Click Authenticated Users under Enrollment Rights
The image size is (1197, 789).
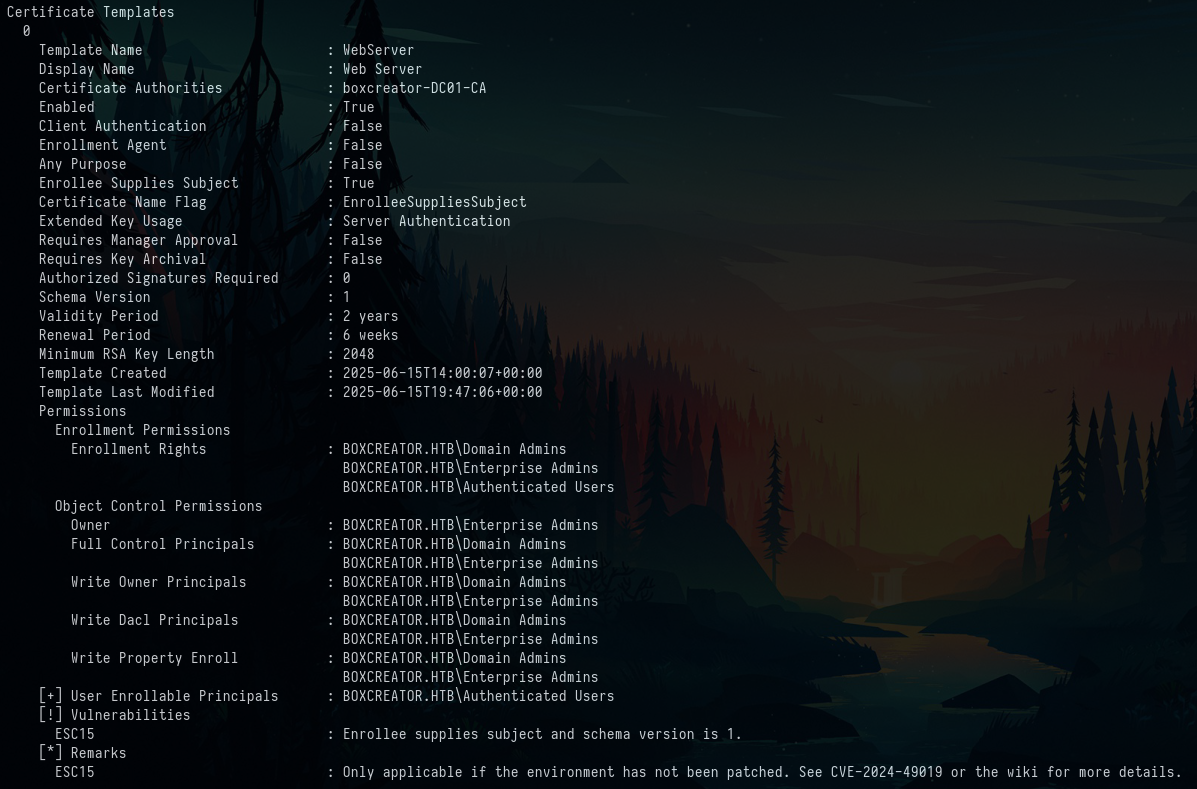(478, 487)
